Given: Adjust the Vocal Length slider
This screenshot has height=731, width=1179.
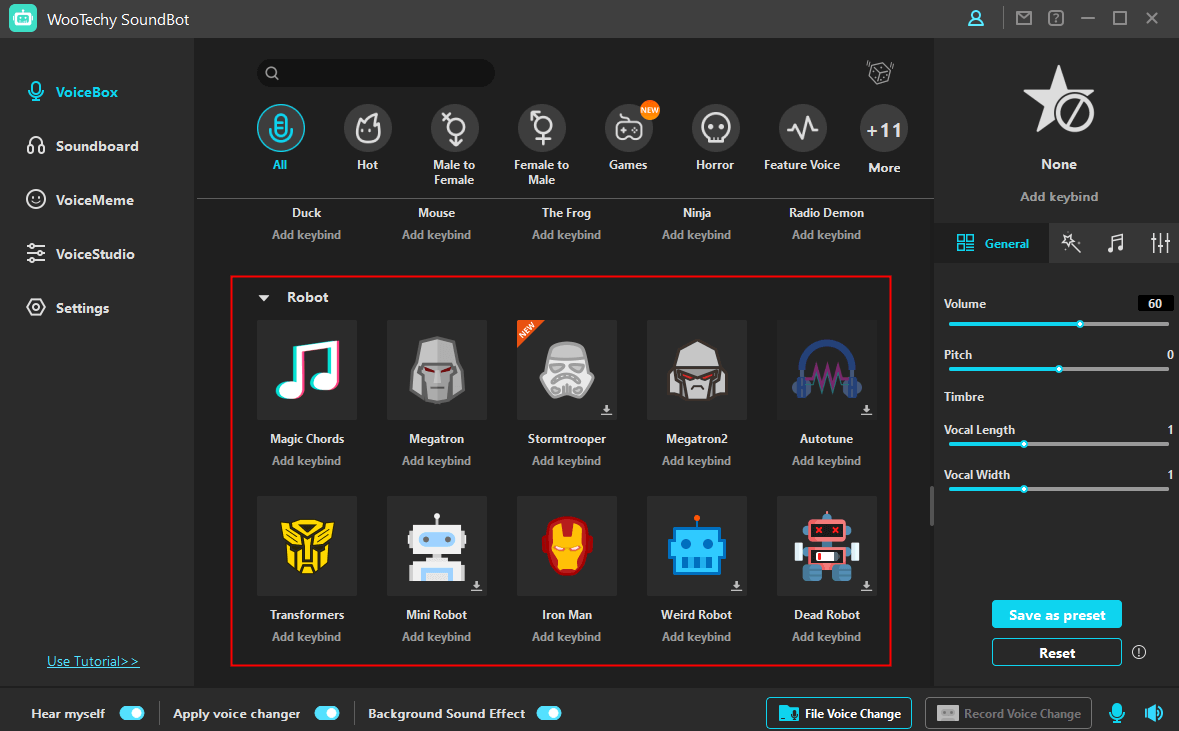Looking at the screenshot, I should coord(1059,444).
